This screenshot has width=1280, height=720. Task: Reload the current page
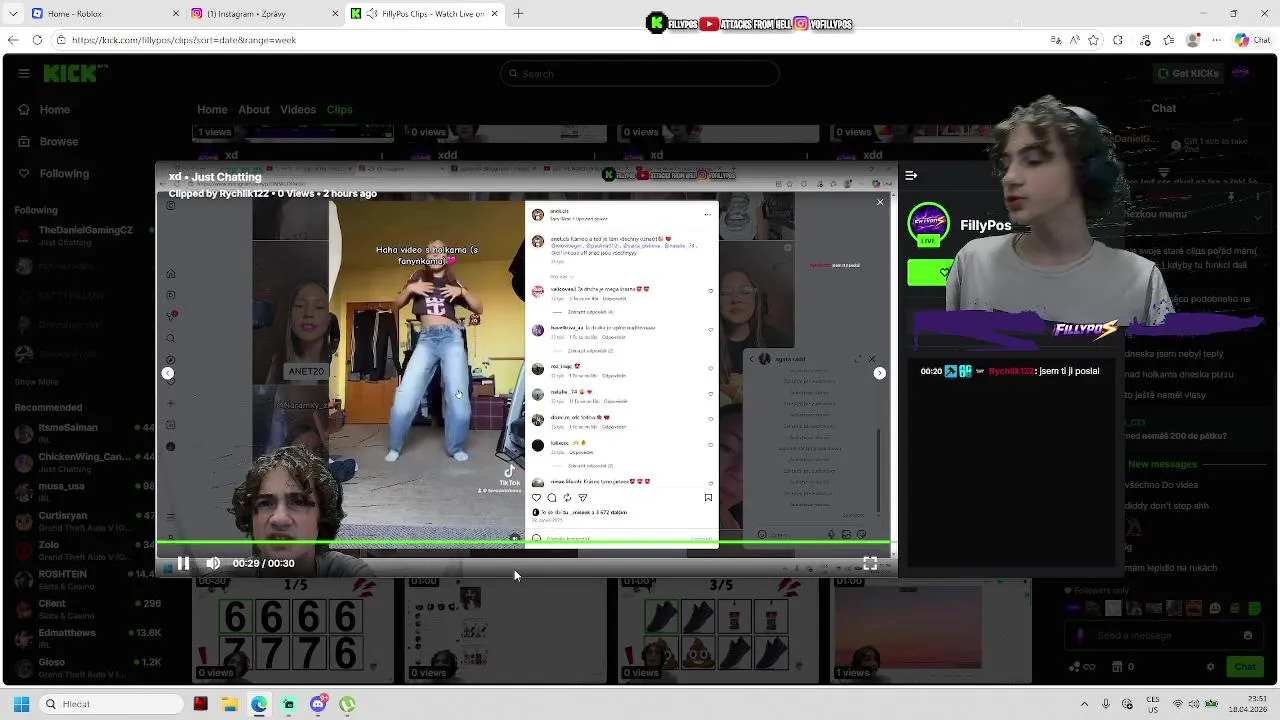coord(37,40)
